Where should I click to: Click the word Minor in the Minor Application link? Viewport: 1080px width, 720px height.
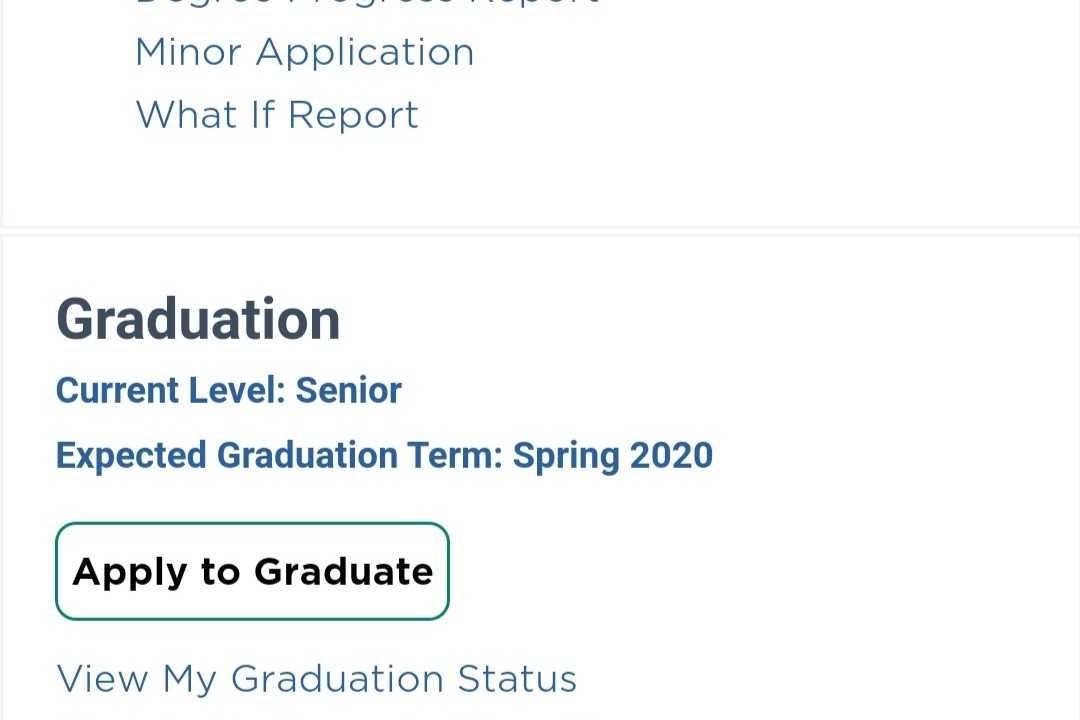(x=189, y=52)
